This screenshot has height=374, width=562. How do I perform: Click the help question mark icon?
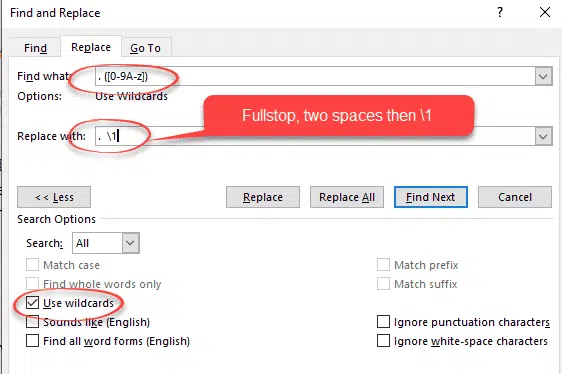click(x=500, y=13)
